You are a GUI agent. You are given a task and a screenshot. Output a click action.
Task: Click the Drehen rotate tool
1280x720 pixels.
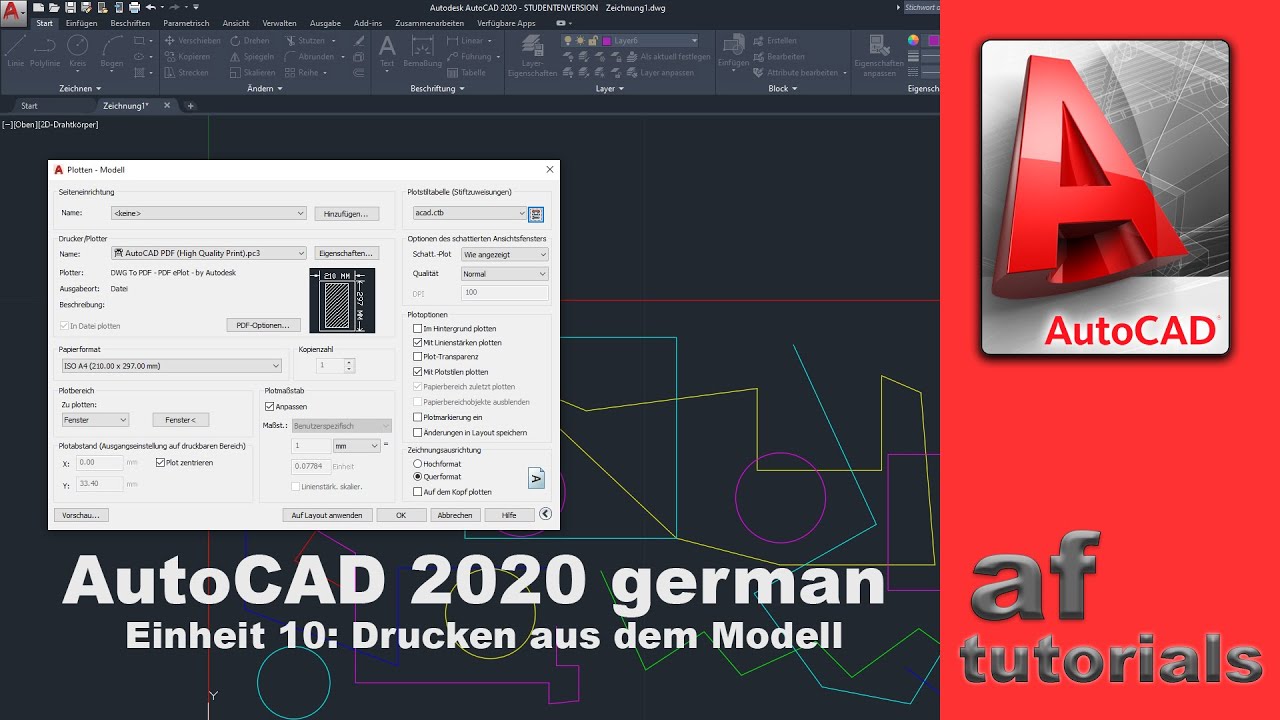[x=250, y=41]
